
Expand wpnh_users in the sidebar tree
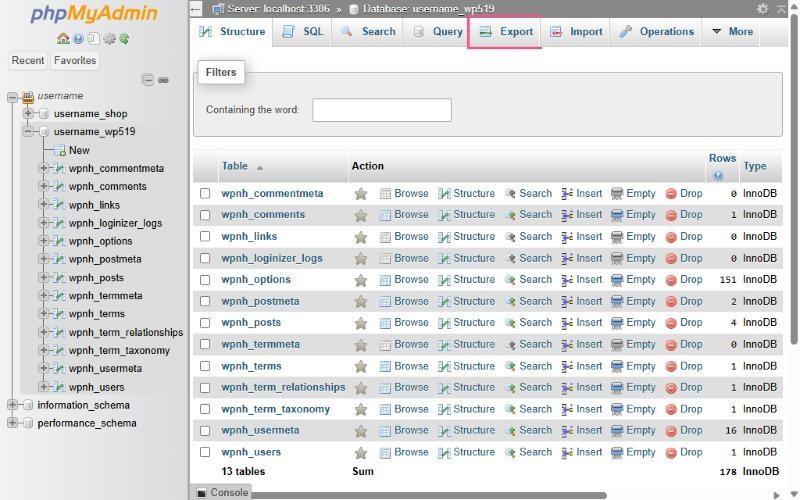click(x=43, y=387)
